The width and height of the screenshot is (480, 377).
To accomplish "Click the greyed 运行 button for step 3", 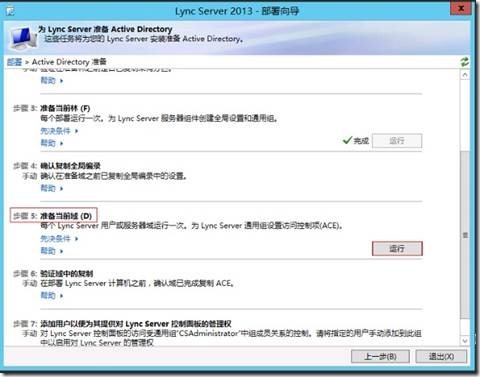I will 397,141.
